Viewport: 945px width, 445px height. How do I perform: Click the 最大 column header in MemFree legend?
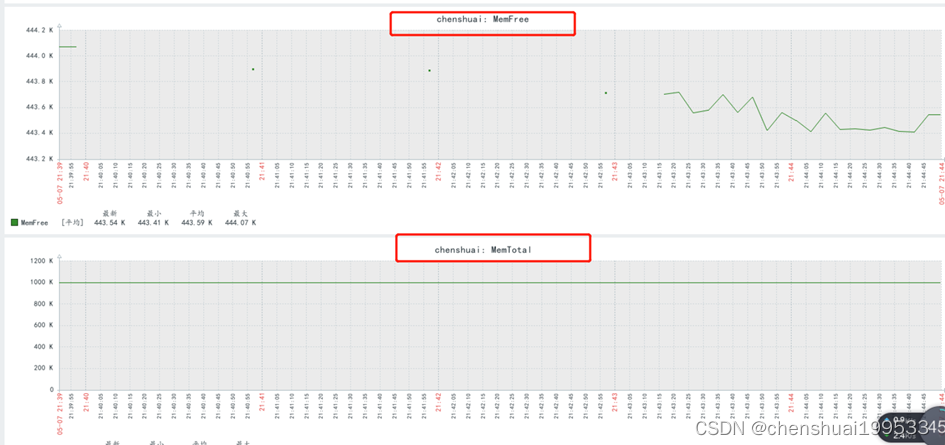click(x=240, y=213)
